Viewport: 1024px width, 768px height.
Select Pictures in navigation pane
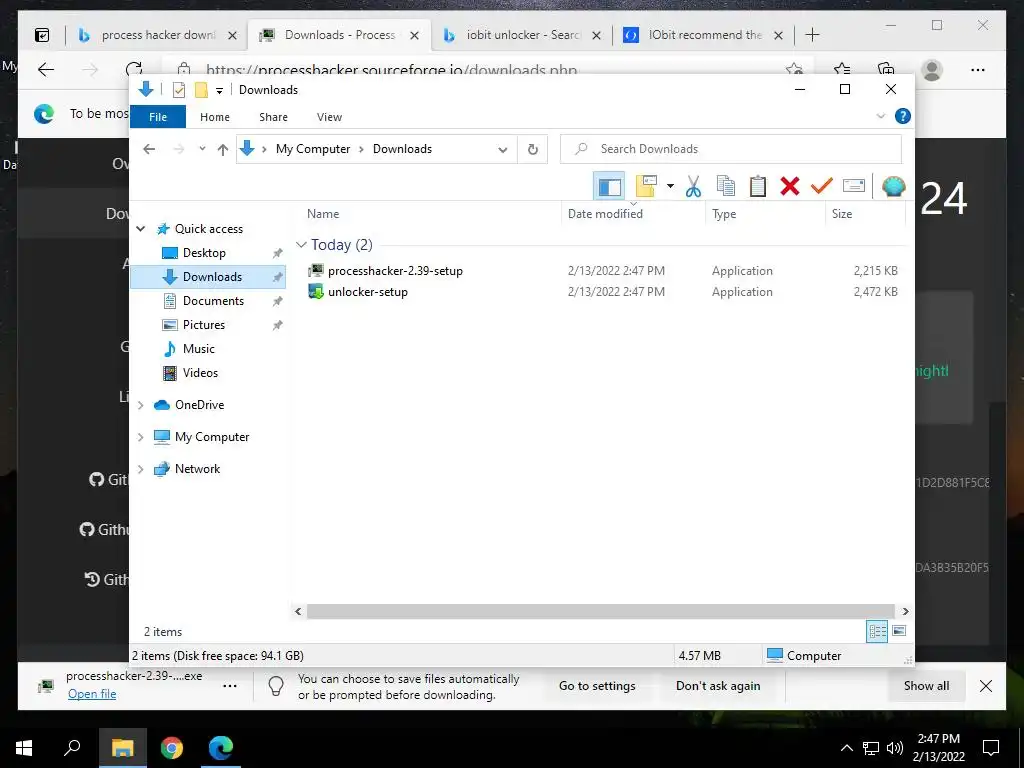(203, 325)
